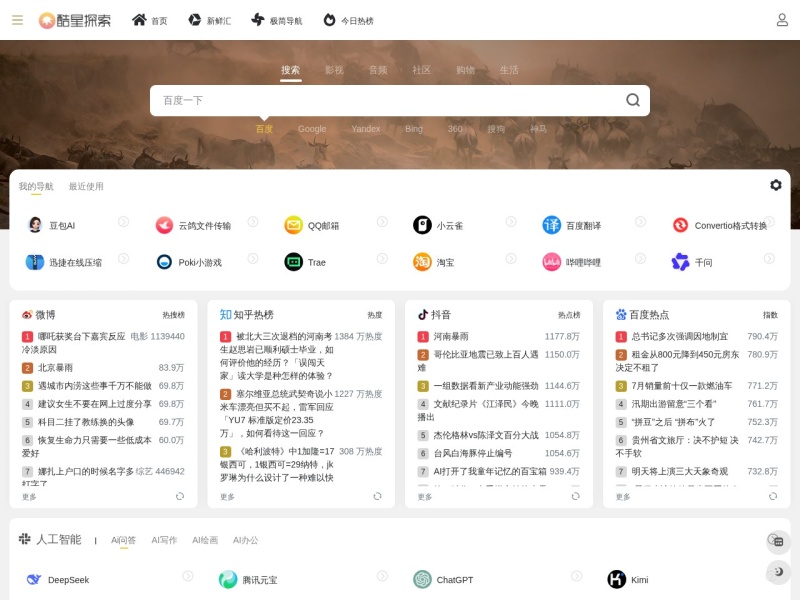Open the 淘宝 icon
Image resolution: width=800 pixels, height=600 pixels.
422,262
